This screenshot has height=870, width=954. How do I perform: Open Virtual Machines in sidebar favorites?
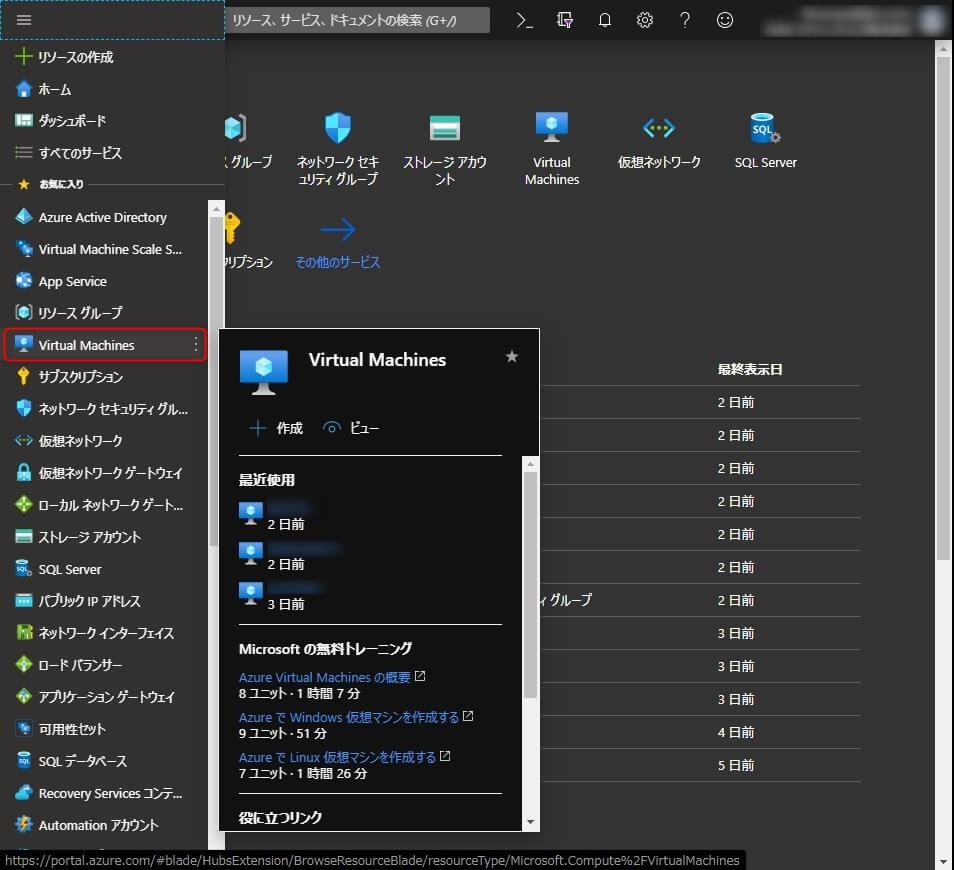click(105, 345)
